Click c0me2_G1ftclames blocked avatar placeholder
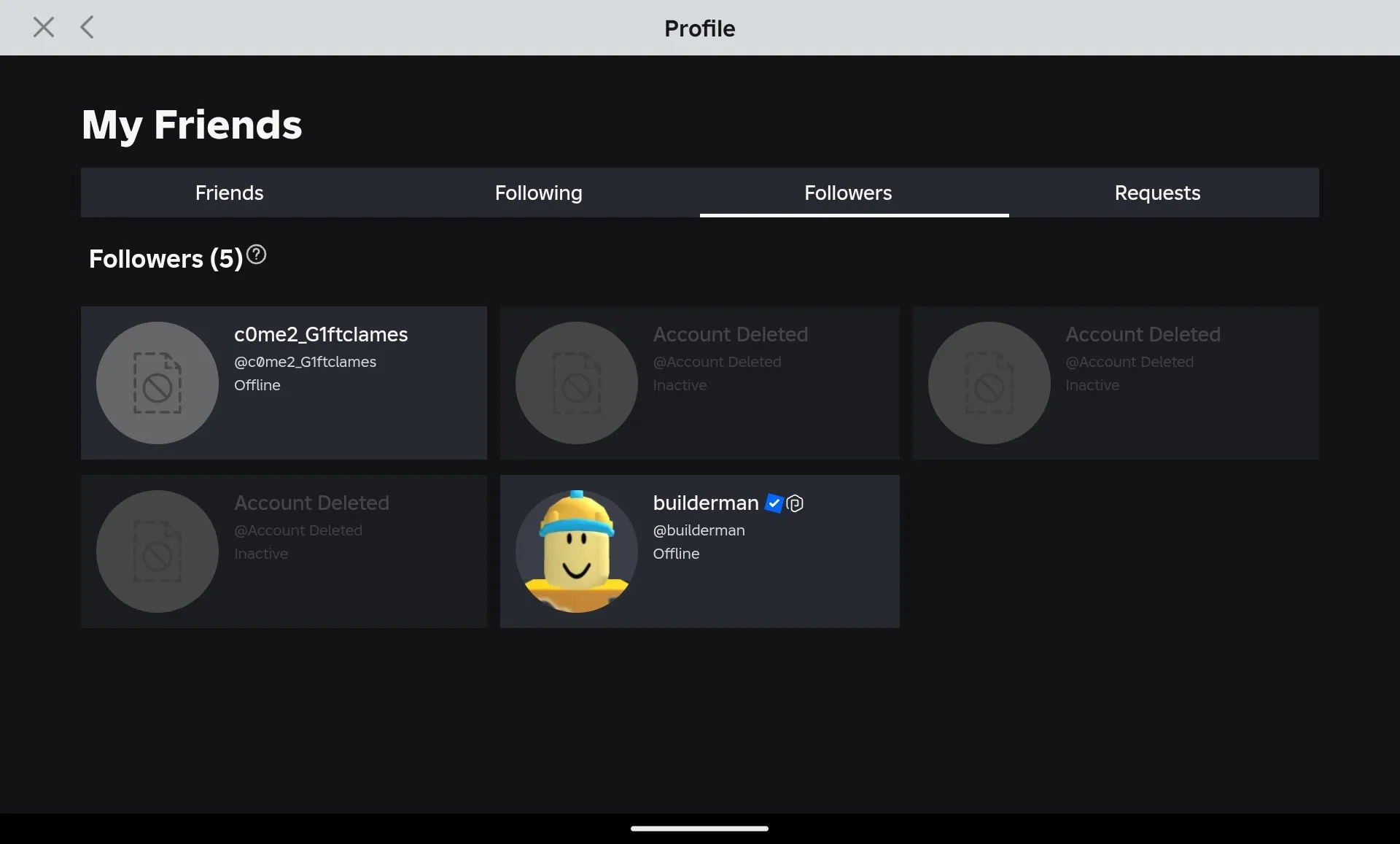The width and height of the screenshot is (1400, 844). click(x=157, y=383)
